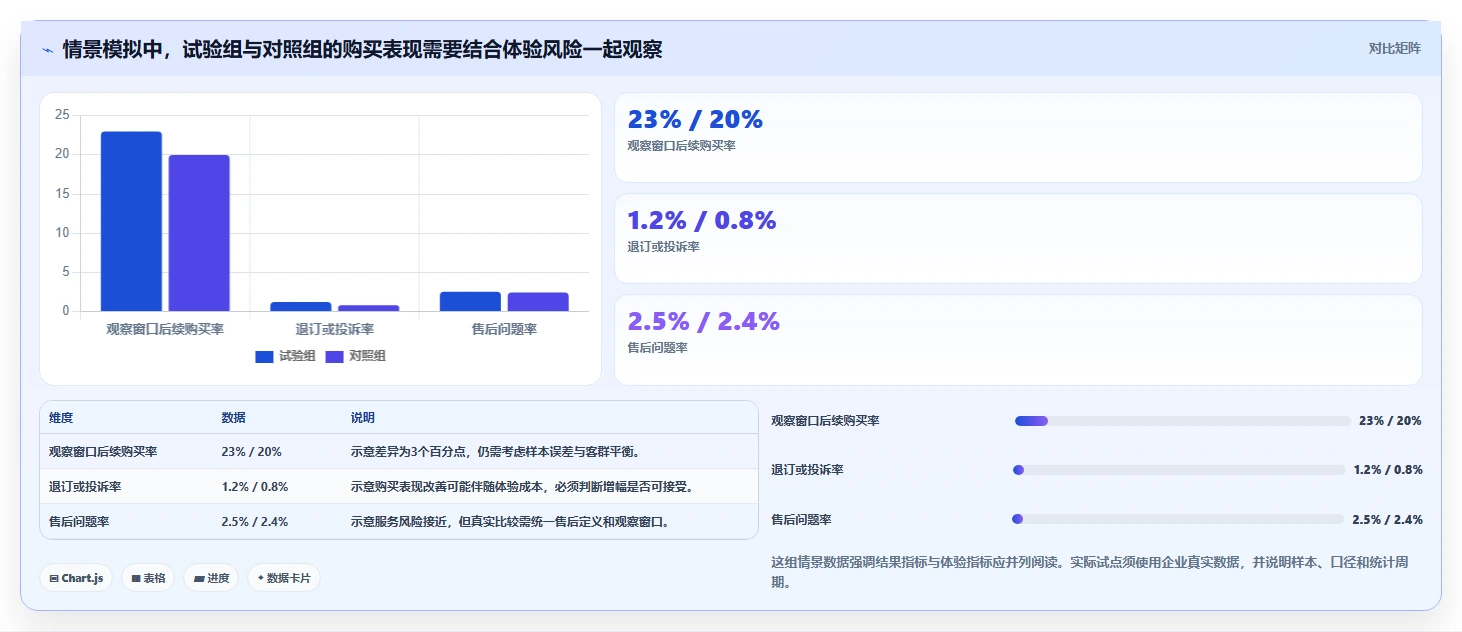Toggle the 试验组 legend item

pyautogui.click(x=285, y=356)
